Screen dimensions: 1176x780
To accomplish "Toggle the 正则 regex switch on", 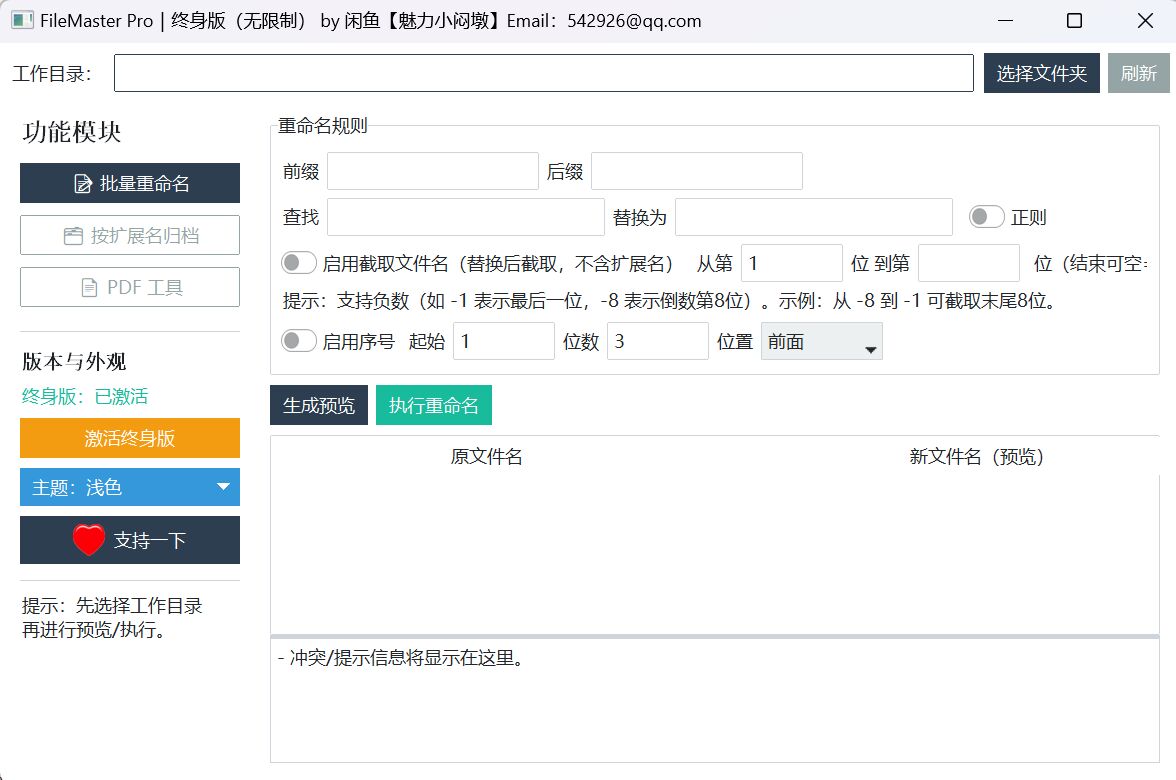I will click(x=986, y=216).
